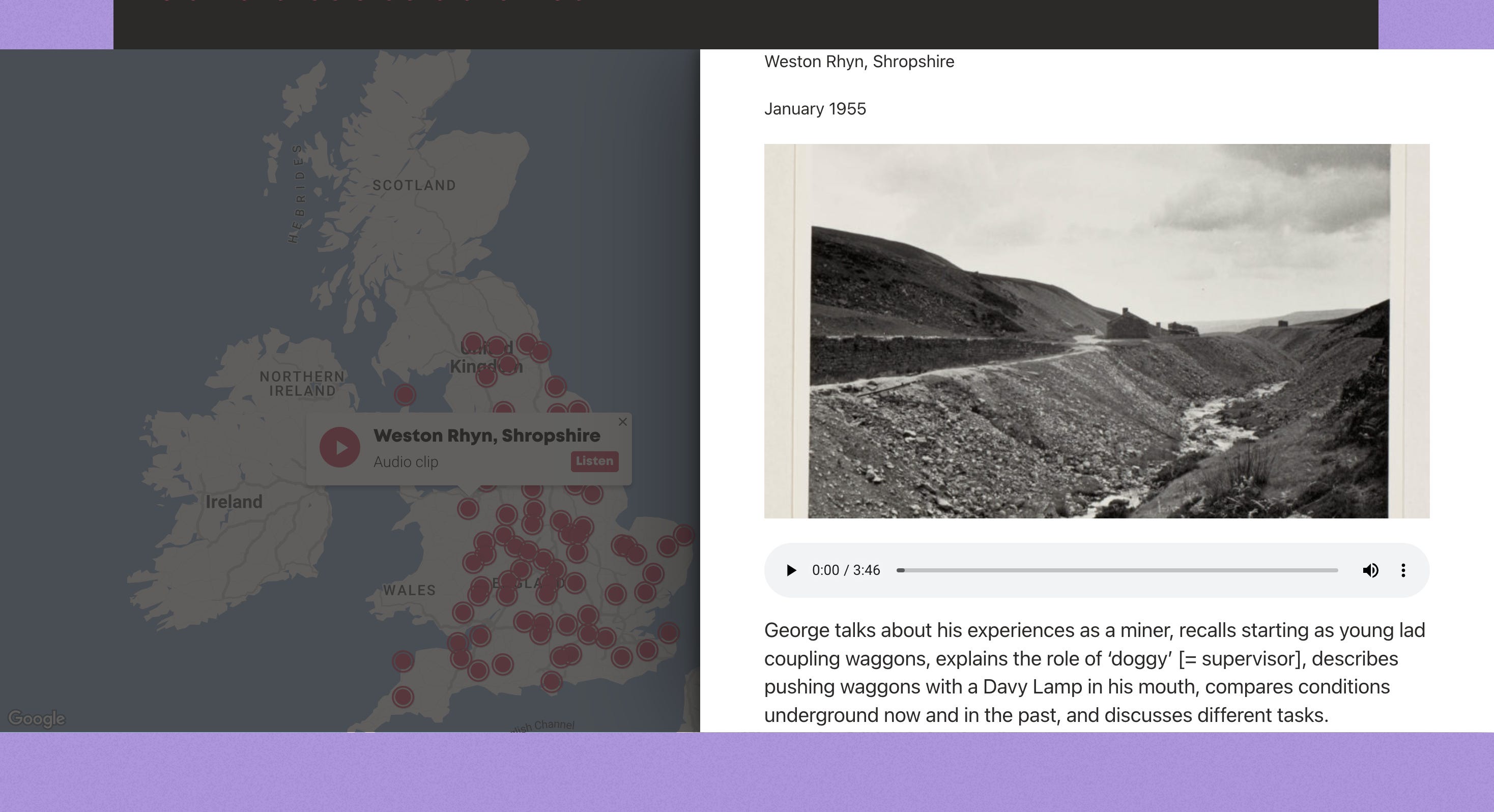Image resolution: width=1494 pixels, height=812 pixels.
Task: Click the black and white valley photograph
Action: click(1097, 331)
